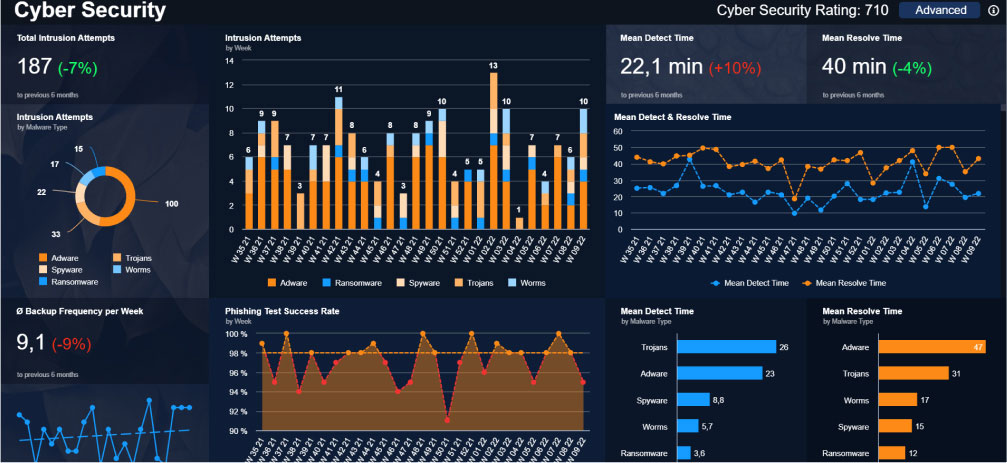The image size is (1007, 463).
Task: Click the lowest phishing point near 91 %
Action: [447, 420]
